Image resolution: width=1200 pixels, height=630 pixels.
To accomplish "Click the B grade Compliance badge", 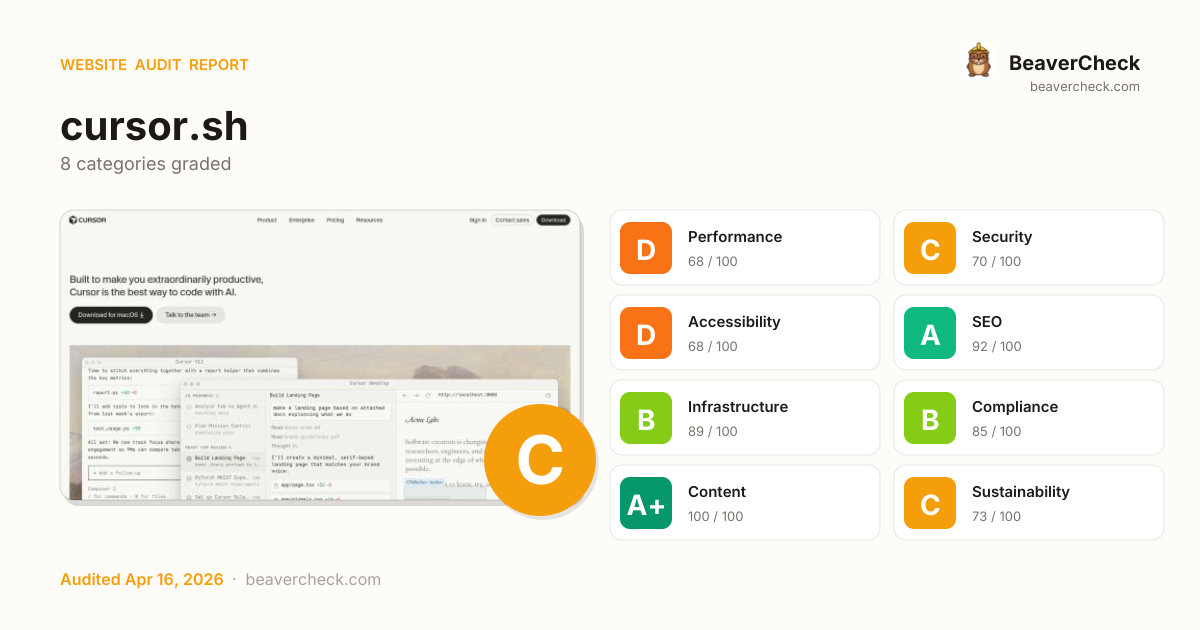I will pyautogui.click(x=930, y=418).
